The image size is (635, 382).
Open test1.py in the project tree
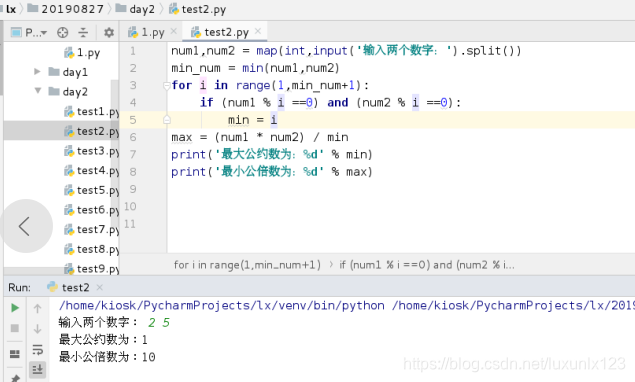pyautogui.click(x=92, y=111)
